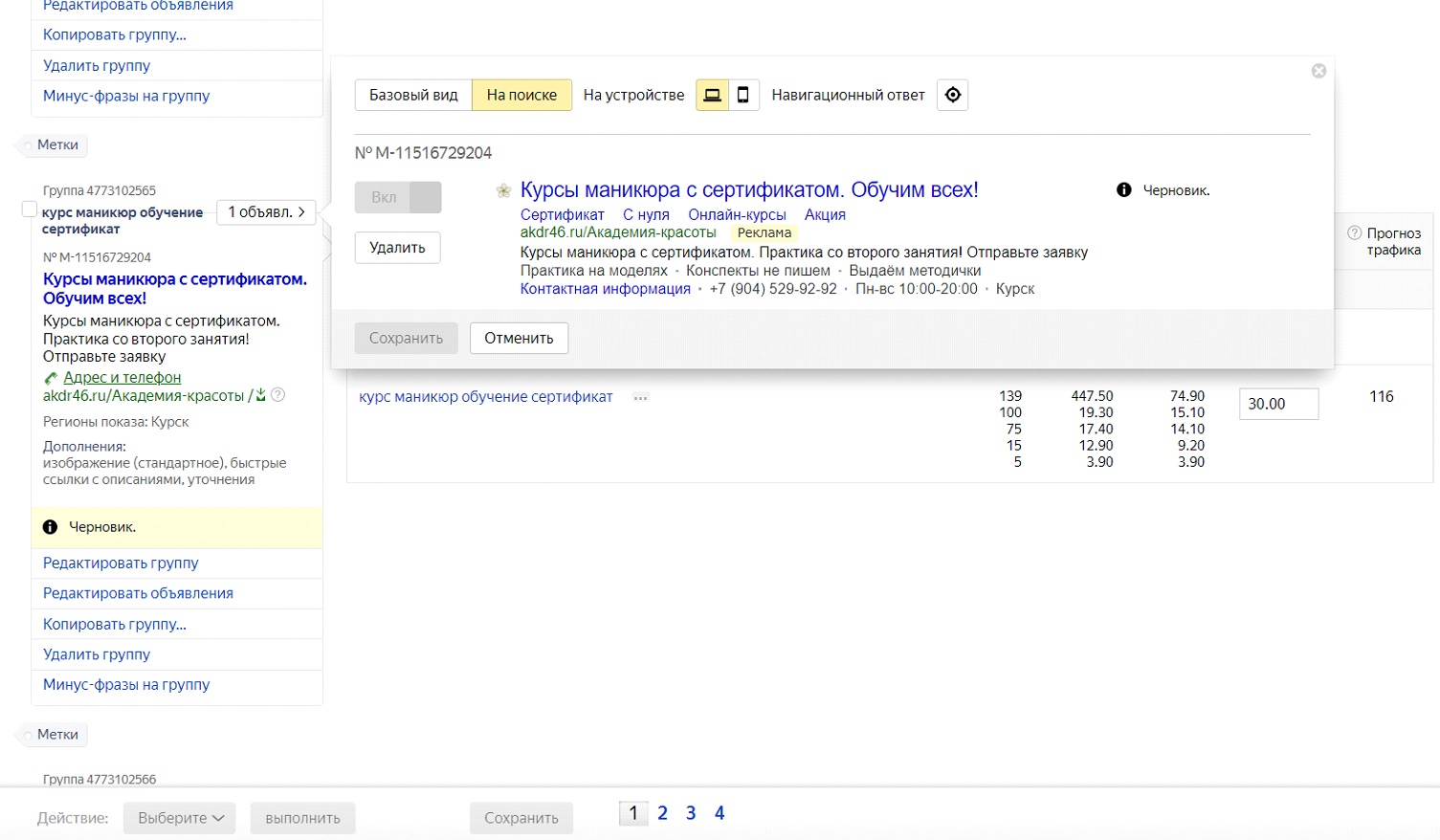The height and width of the screenshot is (840, 1440).
Task: Click akdr46.ru display URL in popup
Action: (x=618, y=232)
